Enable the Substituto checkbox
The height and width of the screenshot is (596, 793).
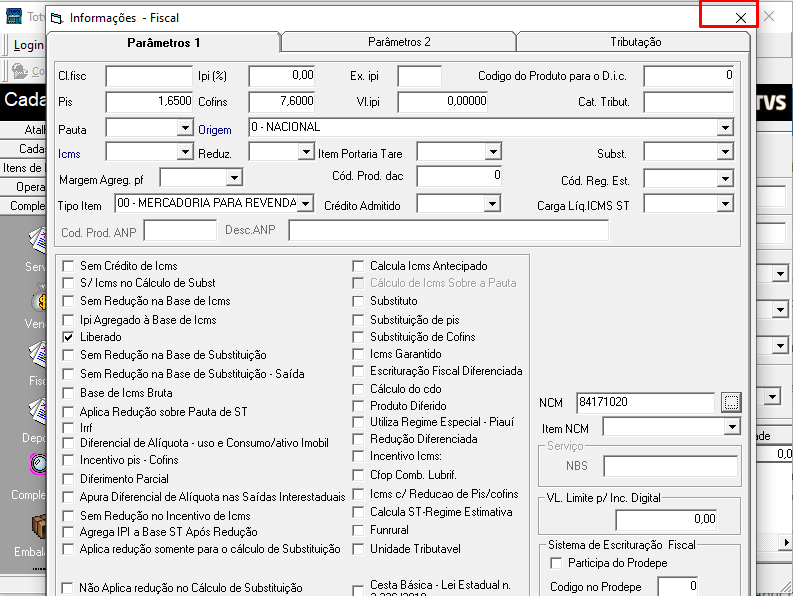point(358,301)
